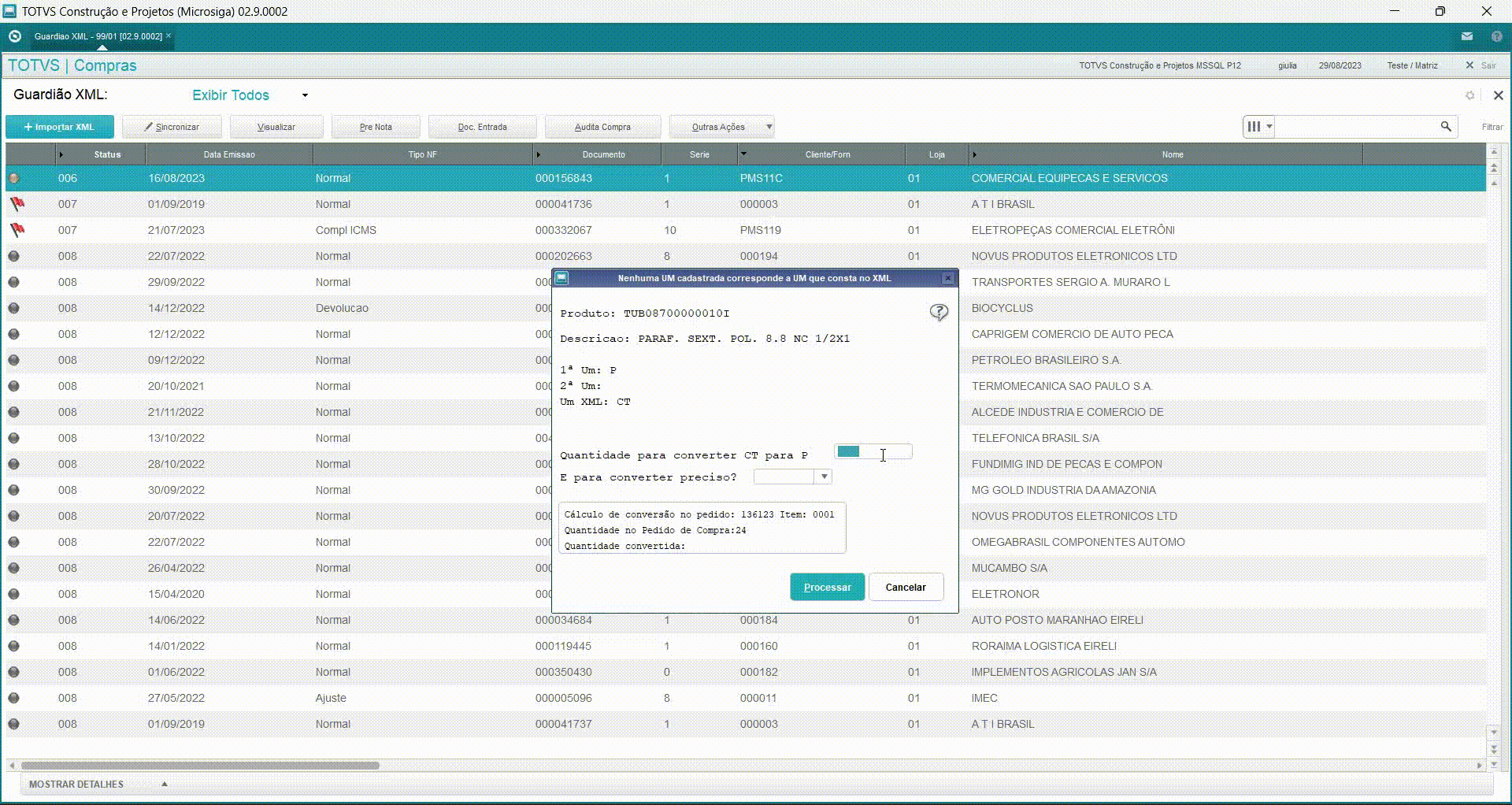Viewport: 1512px width, 805px height.
Task: Click the Ajuste row dated 27/05/2022
Action: tap(746, 698)
